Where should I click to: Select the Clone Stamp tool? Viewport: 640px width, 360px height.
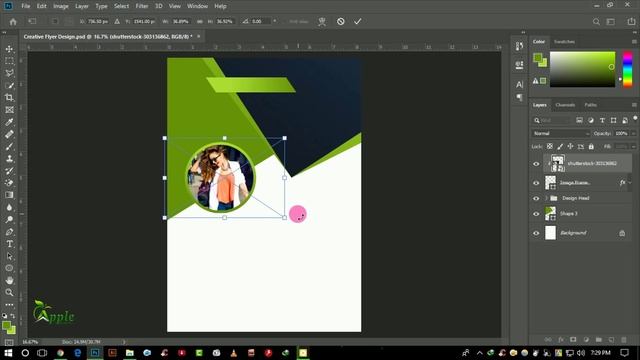9,159
